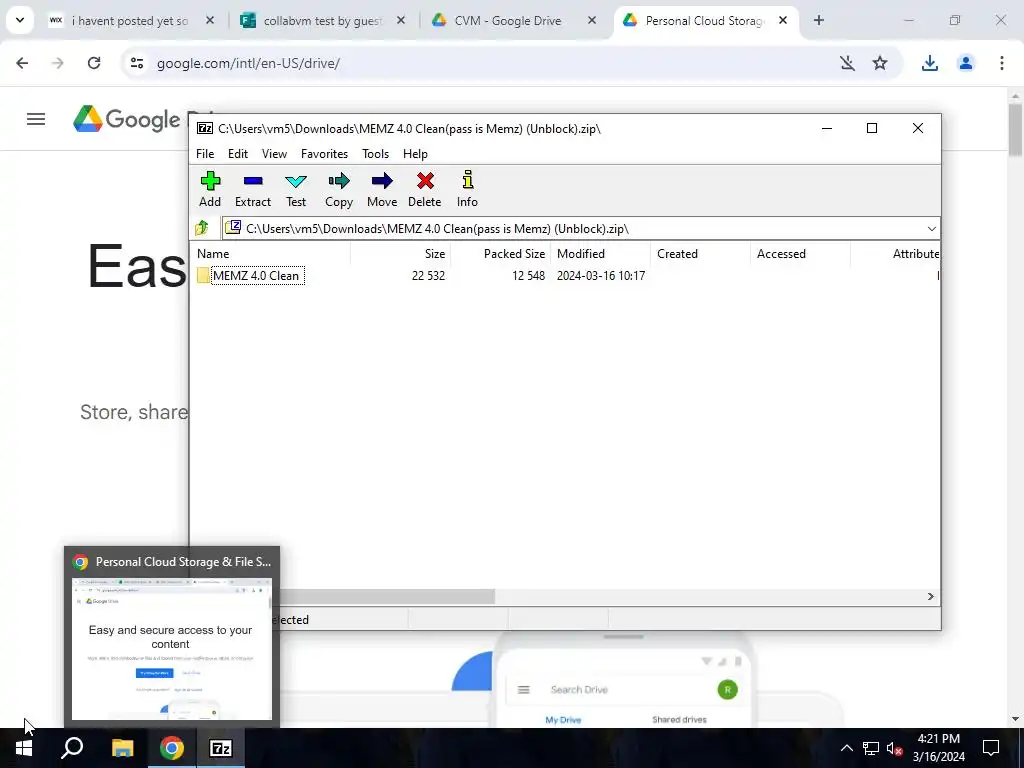Open the Help menu in 7-Zip

(415, 153)
